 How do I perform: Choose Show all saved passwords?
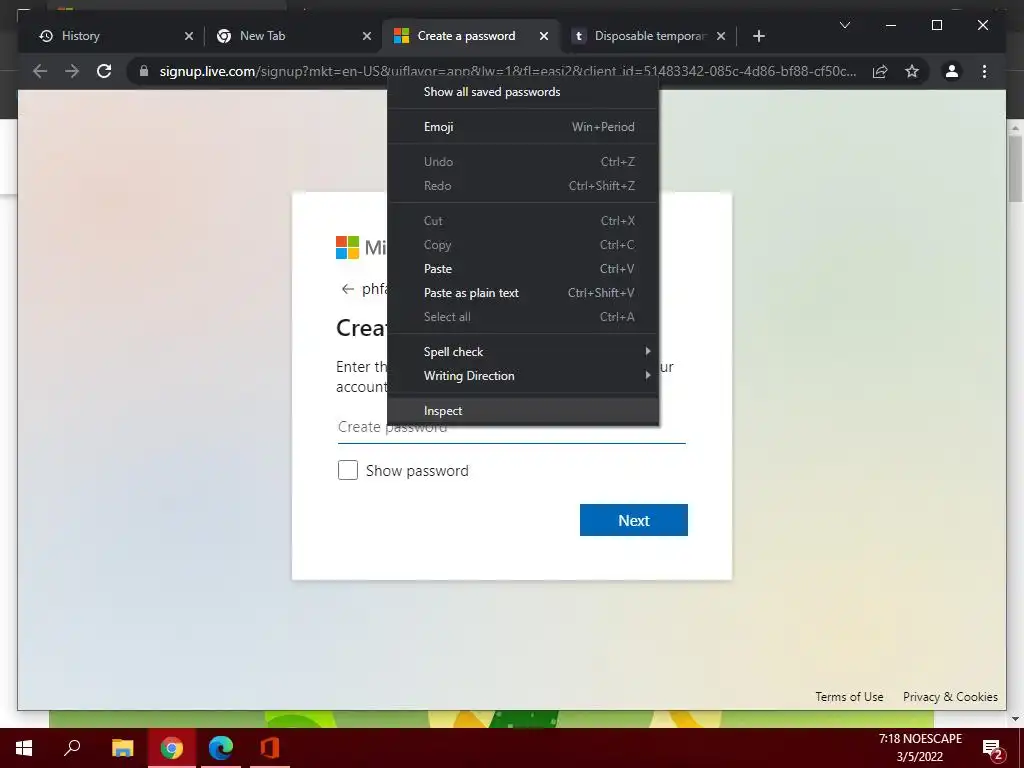coord(522,92)
